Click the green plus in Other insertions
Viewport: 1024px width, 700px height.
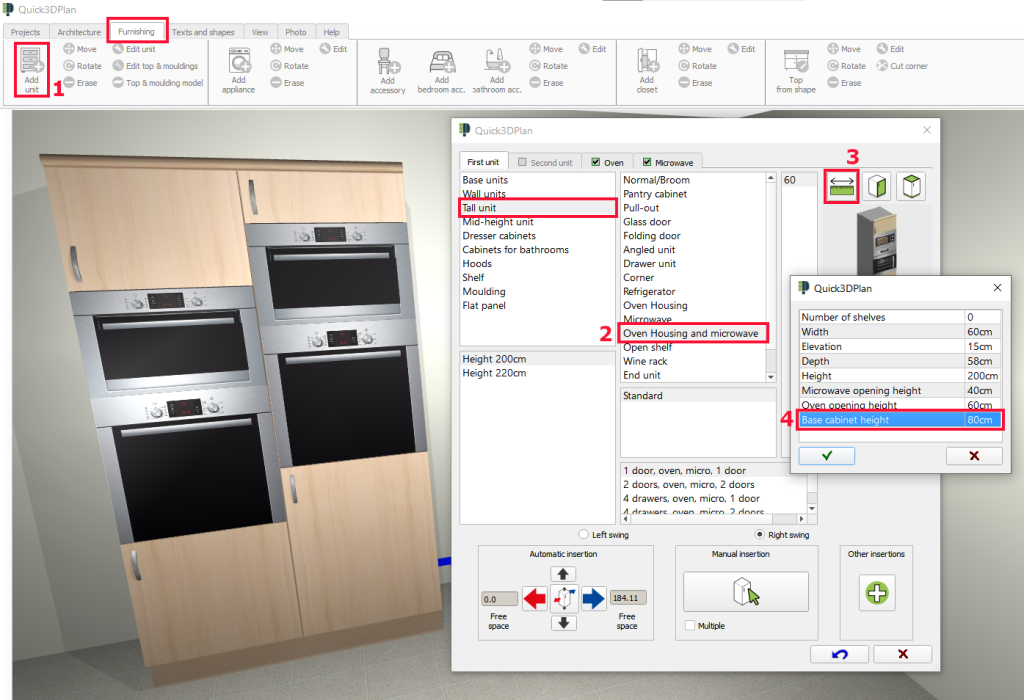(x=876, y=593)
